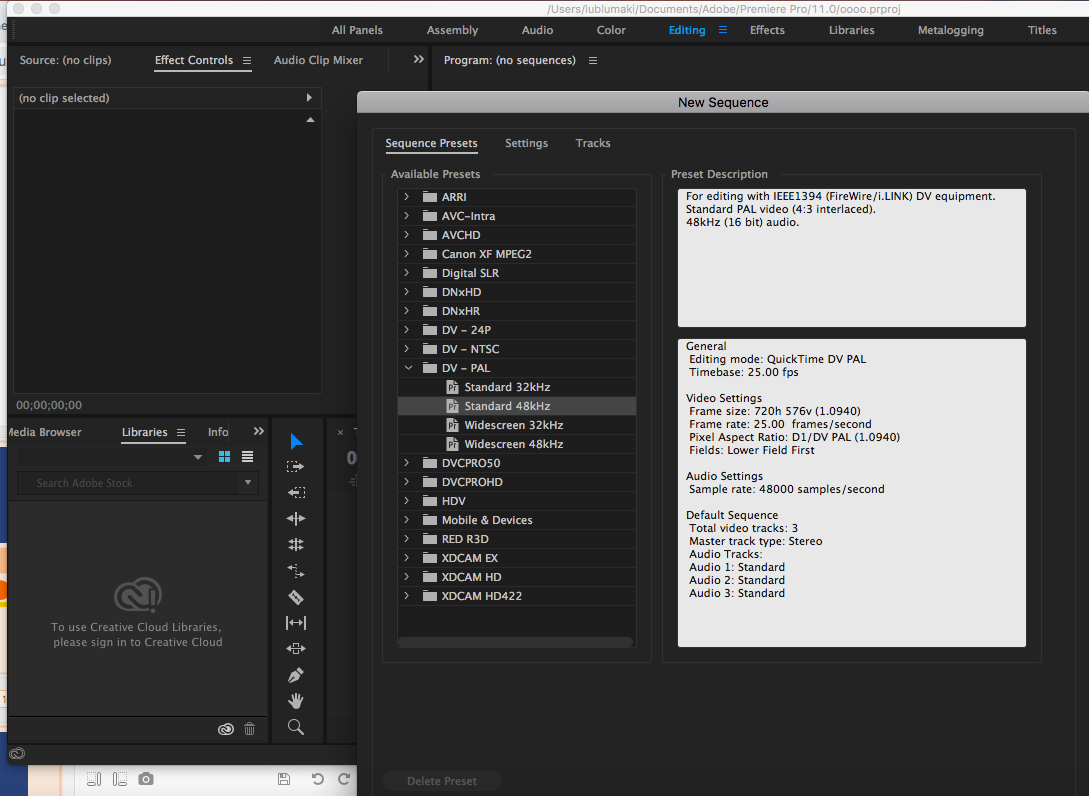The height and width of the screenshot is (796, 1089).
Task: Click the Delete Preset button
Action: 442,781
